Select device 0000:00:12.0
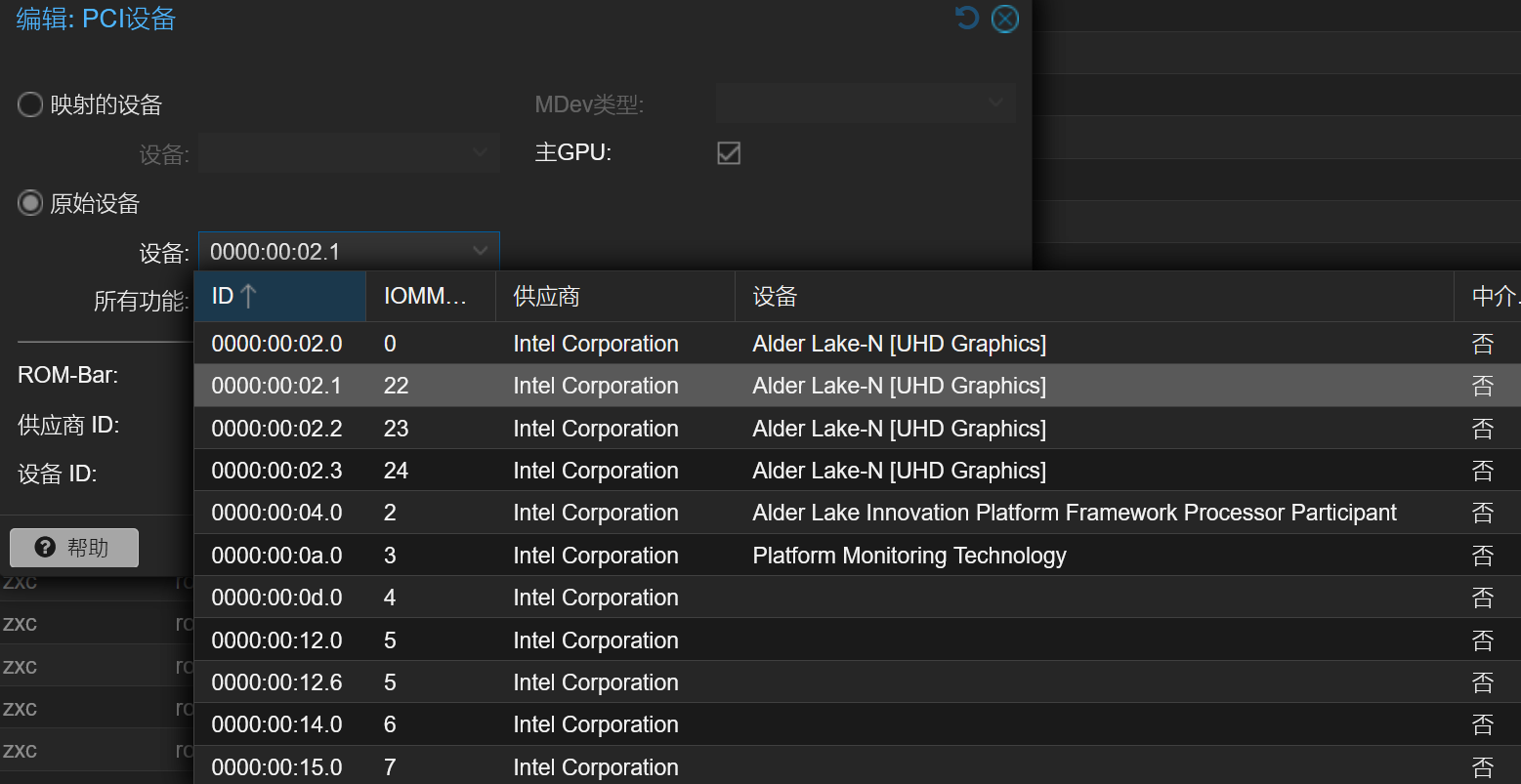The height and width of the screenshot is (784, 1521). pos(858,640)
